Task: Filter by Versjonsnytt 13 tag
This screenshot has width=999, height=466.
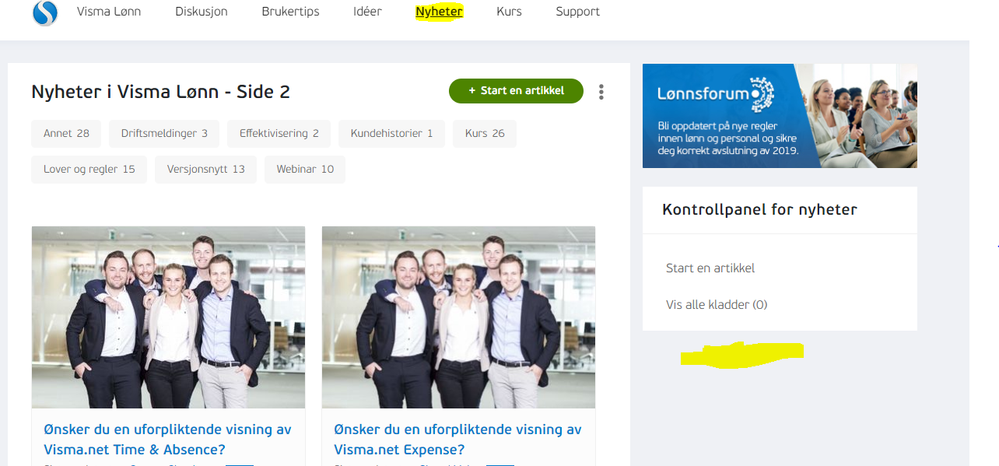Action: click(x=206, y=170)
